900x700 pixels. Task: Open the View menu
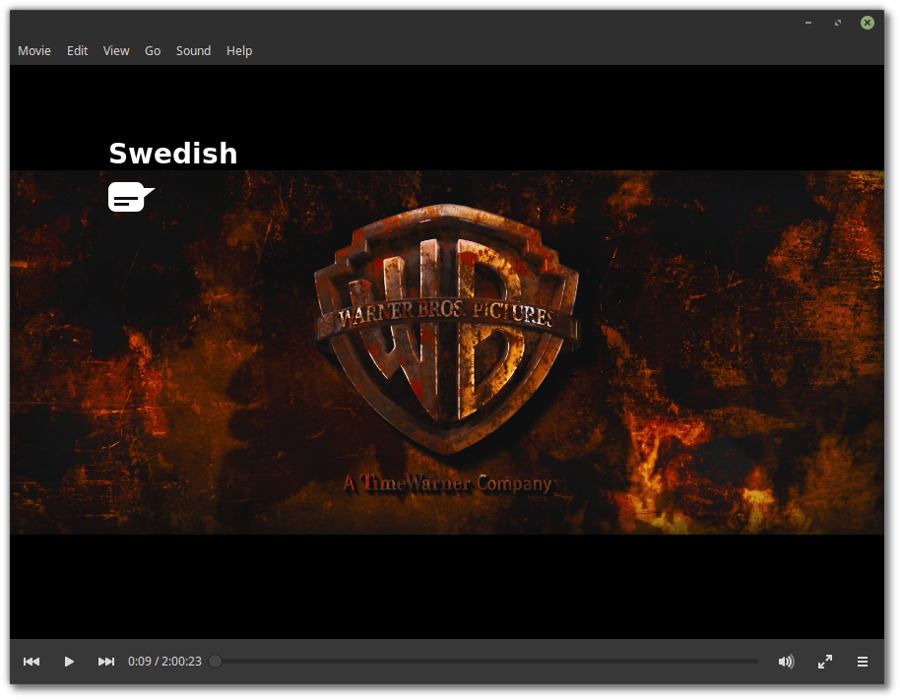click(116, 50)
